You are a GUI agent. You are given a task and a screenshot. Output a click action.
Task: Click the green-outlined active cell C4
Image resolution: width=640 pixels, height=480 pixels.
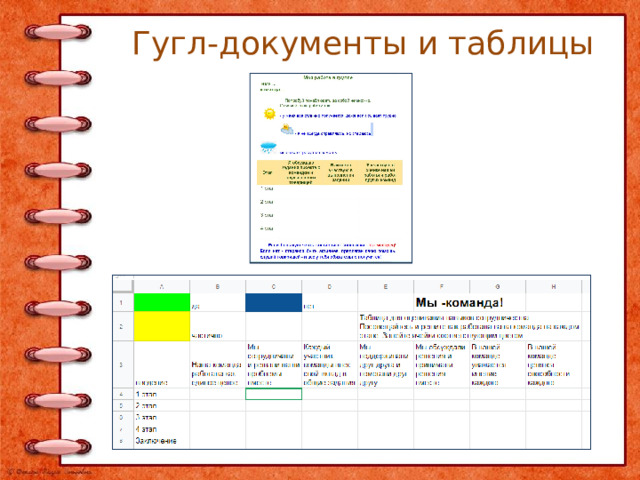pos(273,394)
